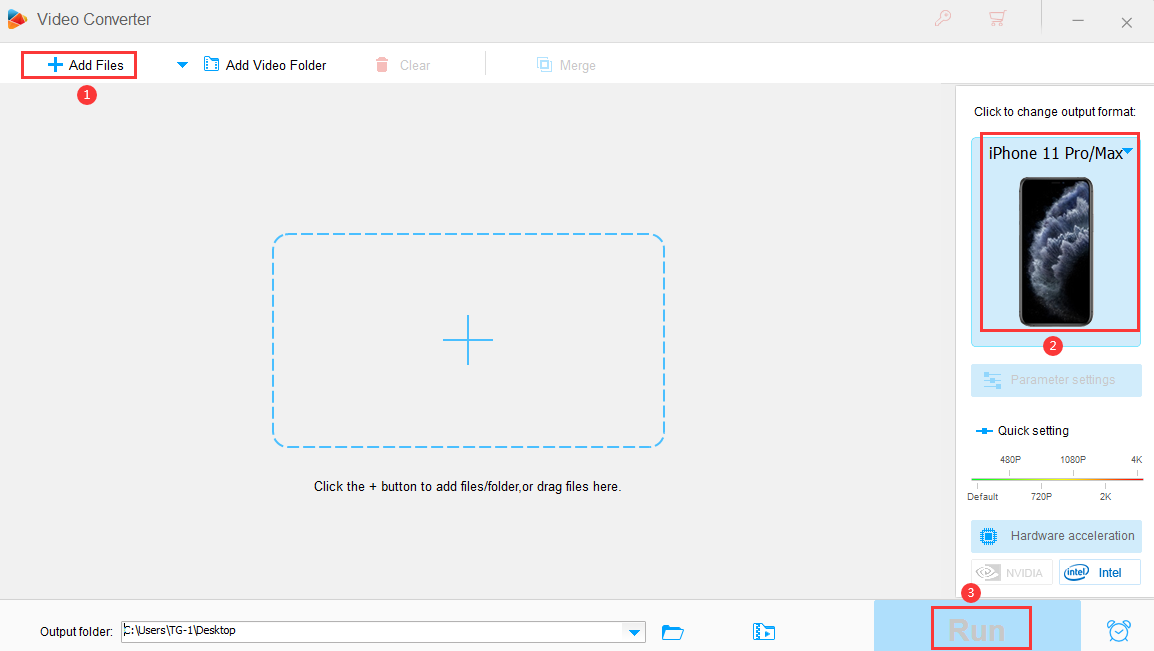Open Parameter settings

(x=1056, y=380)
